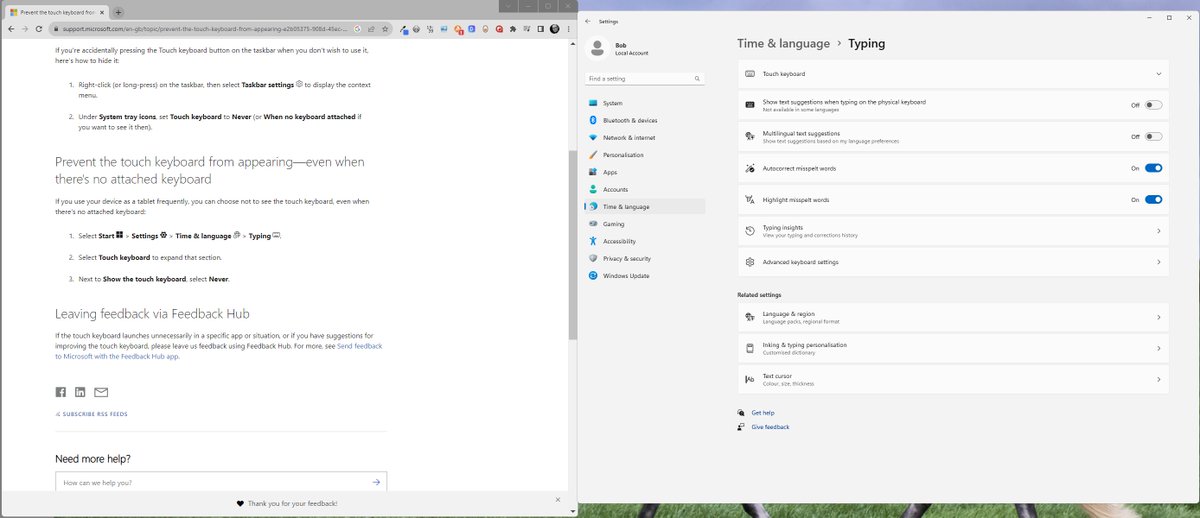Open a new Chrome tab
This screenshot has height=518, width=1200.
point(118,11)
